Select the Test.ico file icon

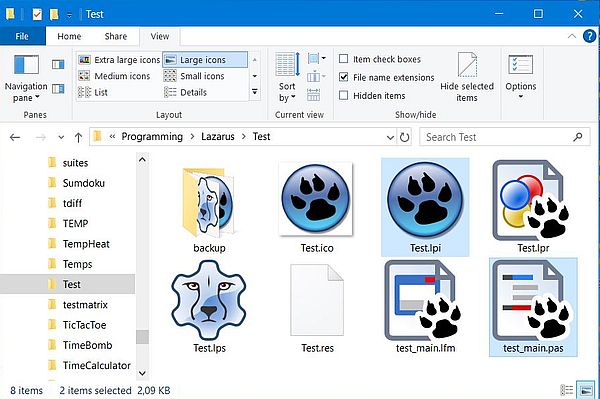click(x=316, y=199)
